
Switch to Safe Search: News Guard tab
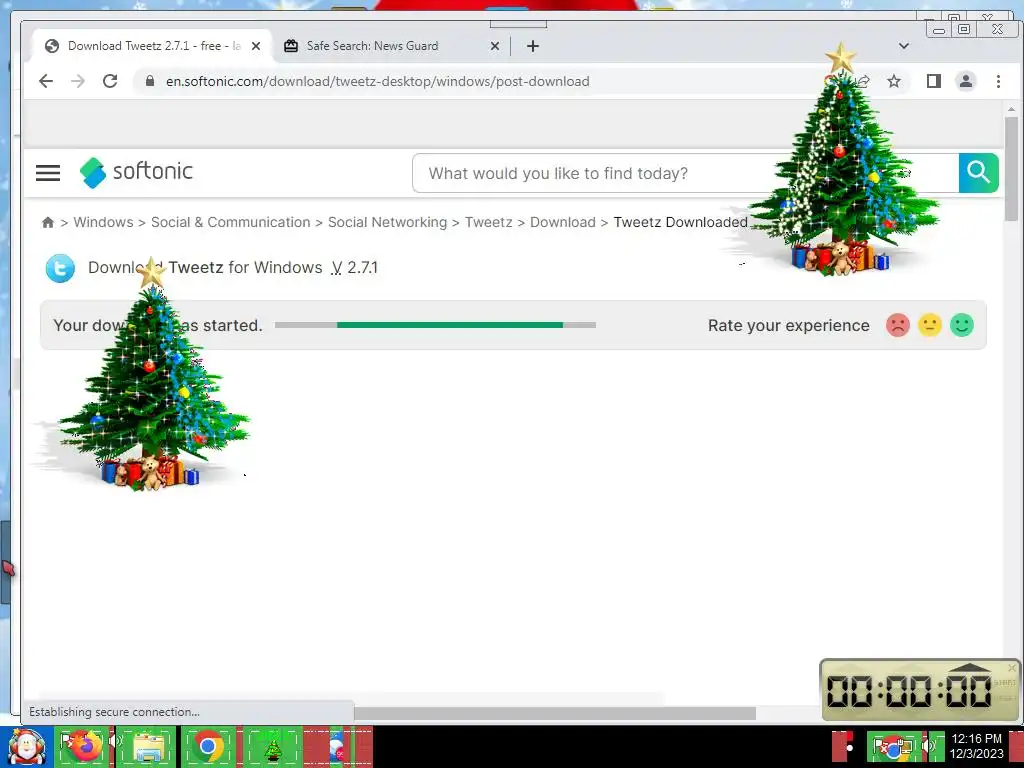[x=391, y=46]
